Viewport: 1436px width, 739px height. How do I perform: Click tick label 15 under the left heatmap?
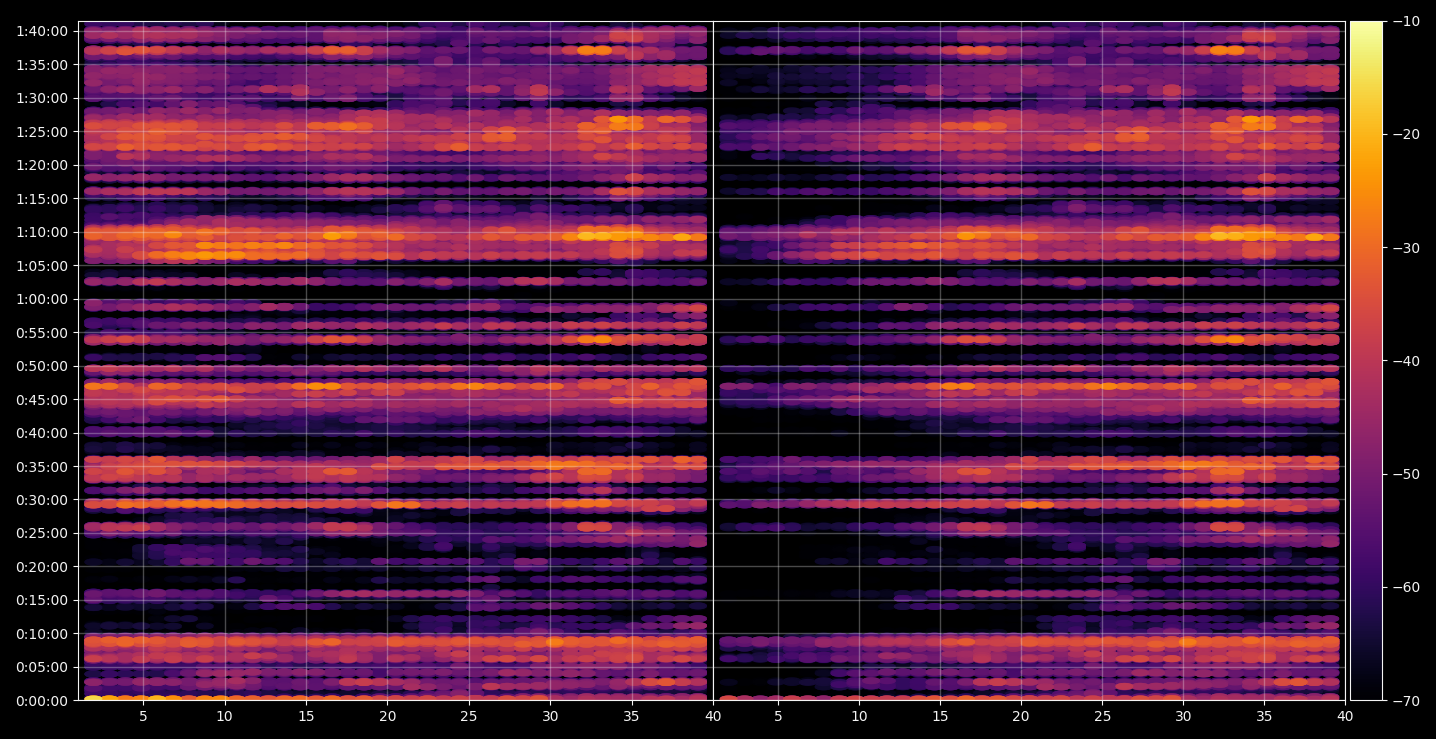point(306,716)
